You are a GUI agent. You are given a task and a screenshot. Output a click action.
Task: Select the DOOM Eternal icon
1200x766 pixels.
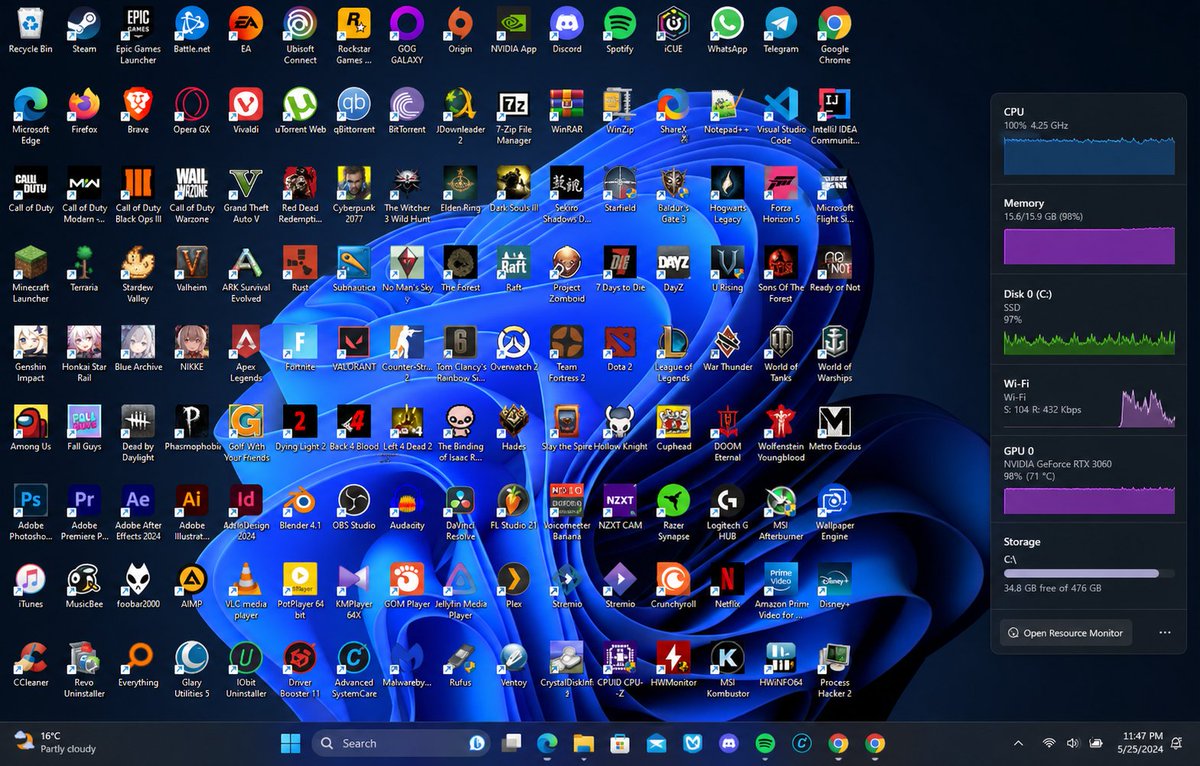point(727,433)
